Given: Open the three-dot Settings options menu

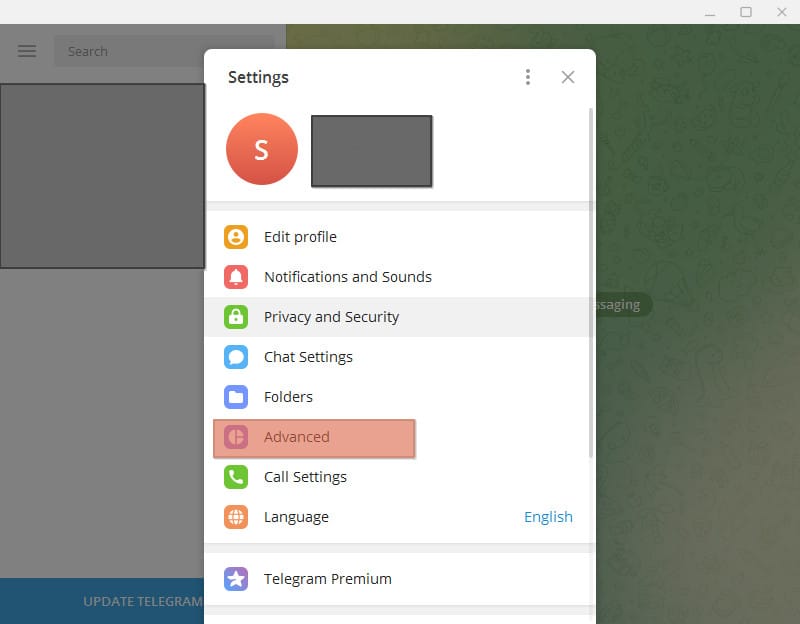Looking at the screenshot, I should [x=528, y=77].
